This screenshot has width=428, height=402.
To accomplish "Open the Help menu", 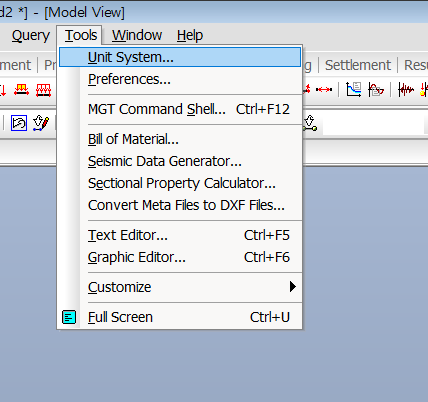I will pyautogui.click(x=190, y=35).
